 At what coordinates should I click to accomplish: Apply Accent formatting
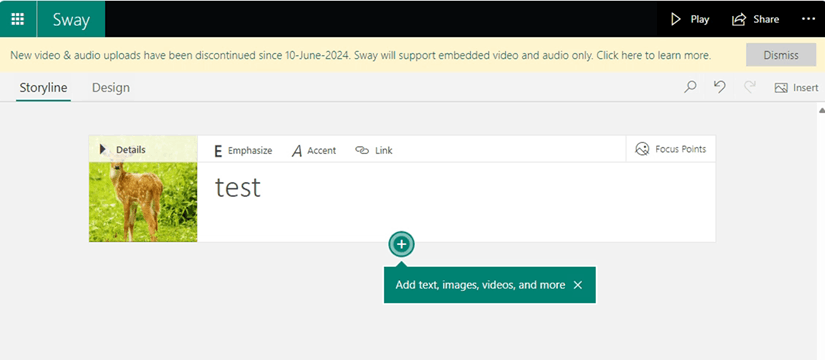(314, 151)
